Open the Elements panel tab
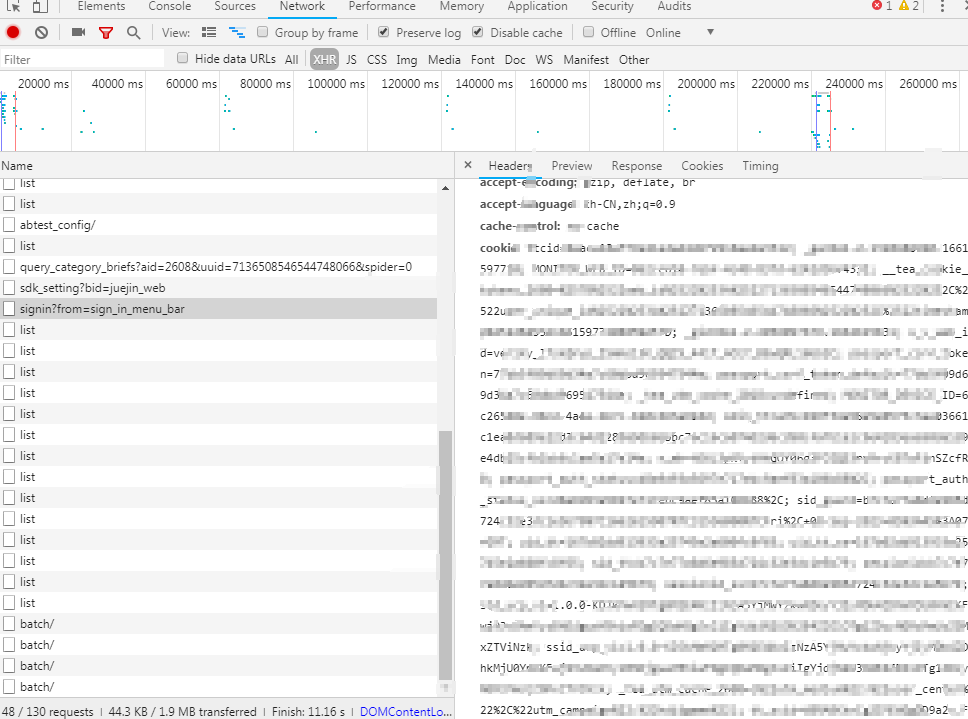968x719 pixels. click(x=101, y=6)
